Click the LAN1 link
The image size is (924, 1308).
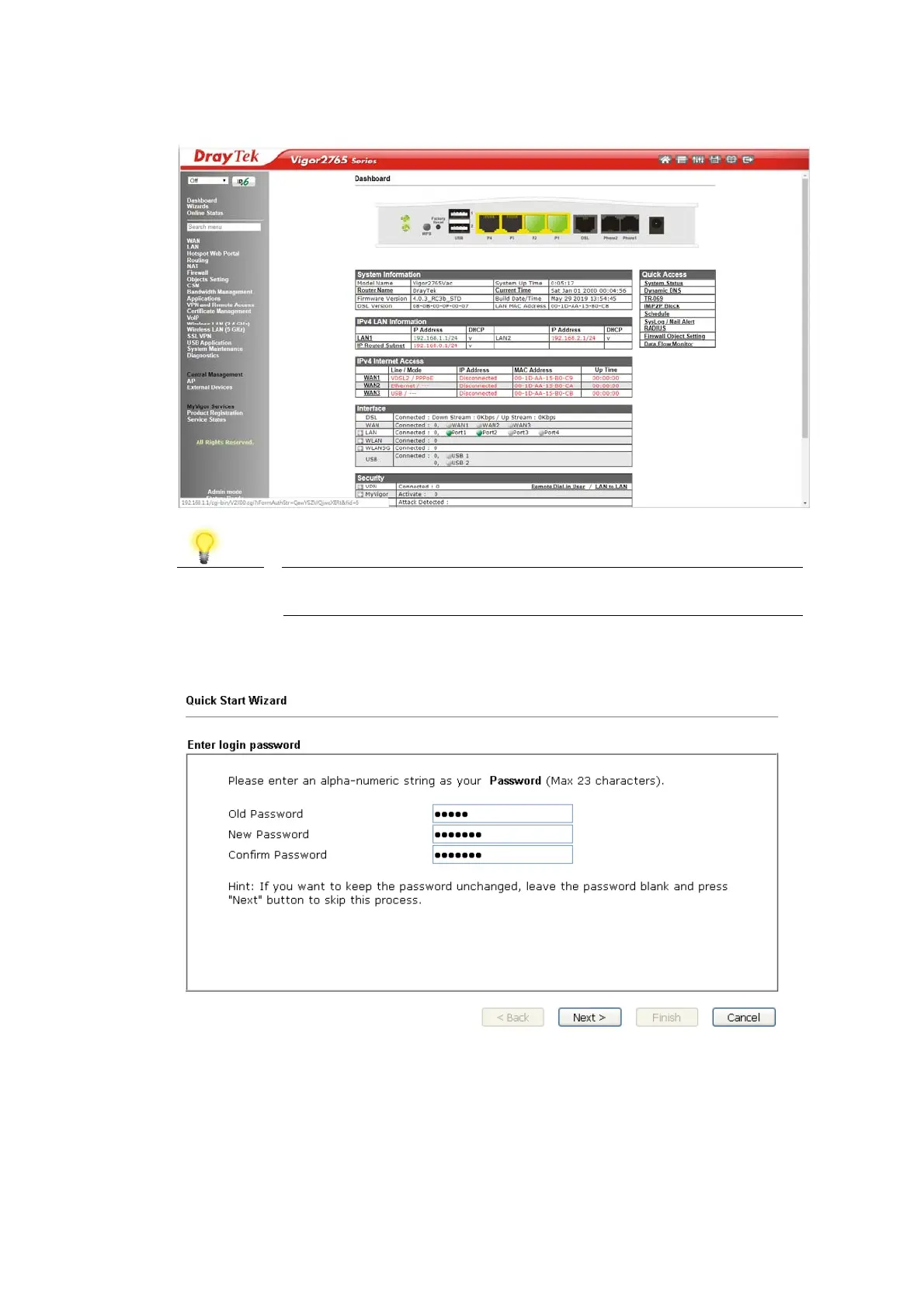point(364,338)
